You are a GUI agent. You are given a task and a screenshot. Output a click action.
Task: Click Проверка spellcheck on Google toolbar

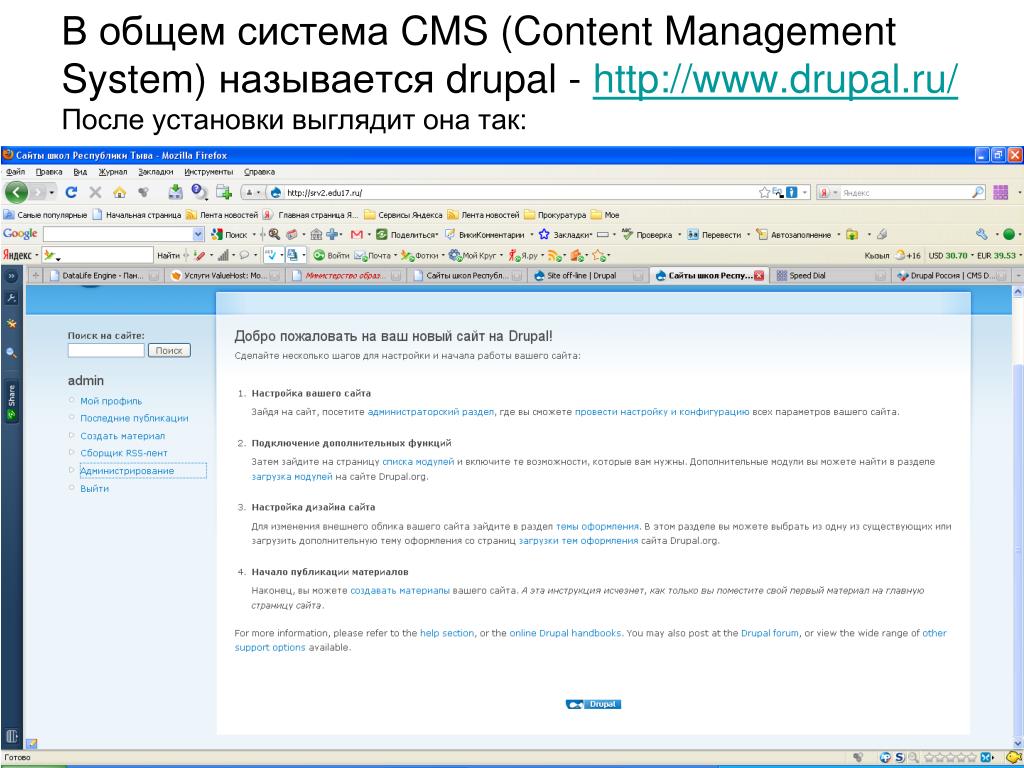tap(647, 234)
